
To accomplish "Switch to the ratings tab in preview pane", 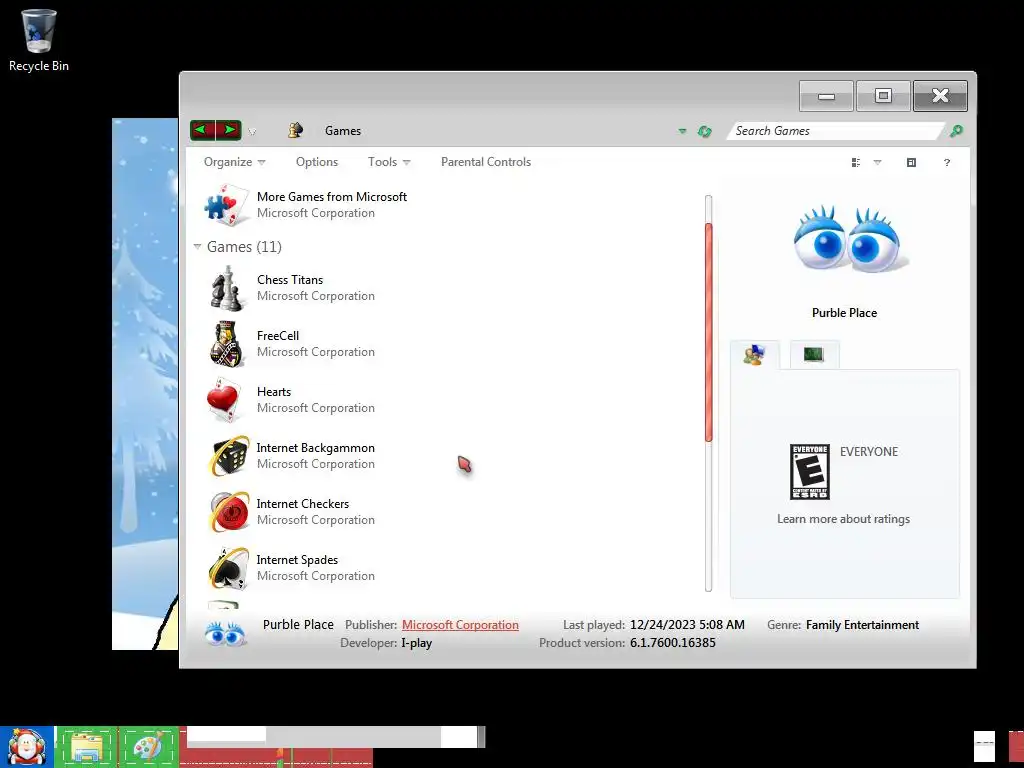I will 754,355.
